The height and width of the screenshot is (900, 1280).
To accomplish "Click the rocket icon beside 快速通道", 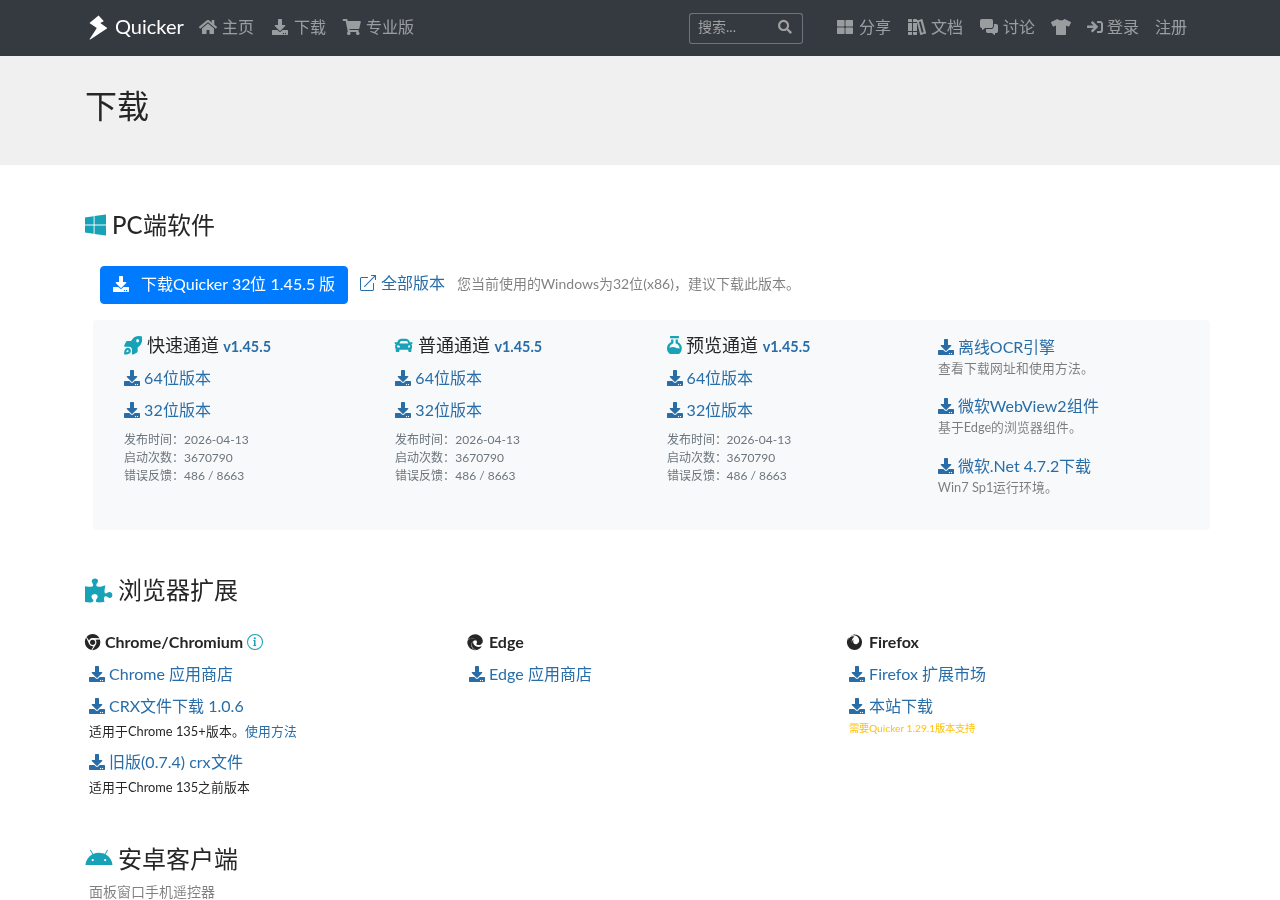I will tap(133, 346).
